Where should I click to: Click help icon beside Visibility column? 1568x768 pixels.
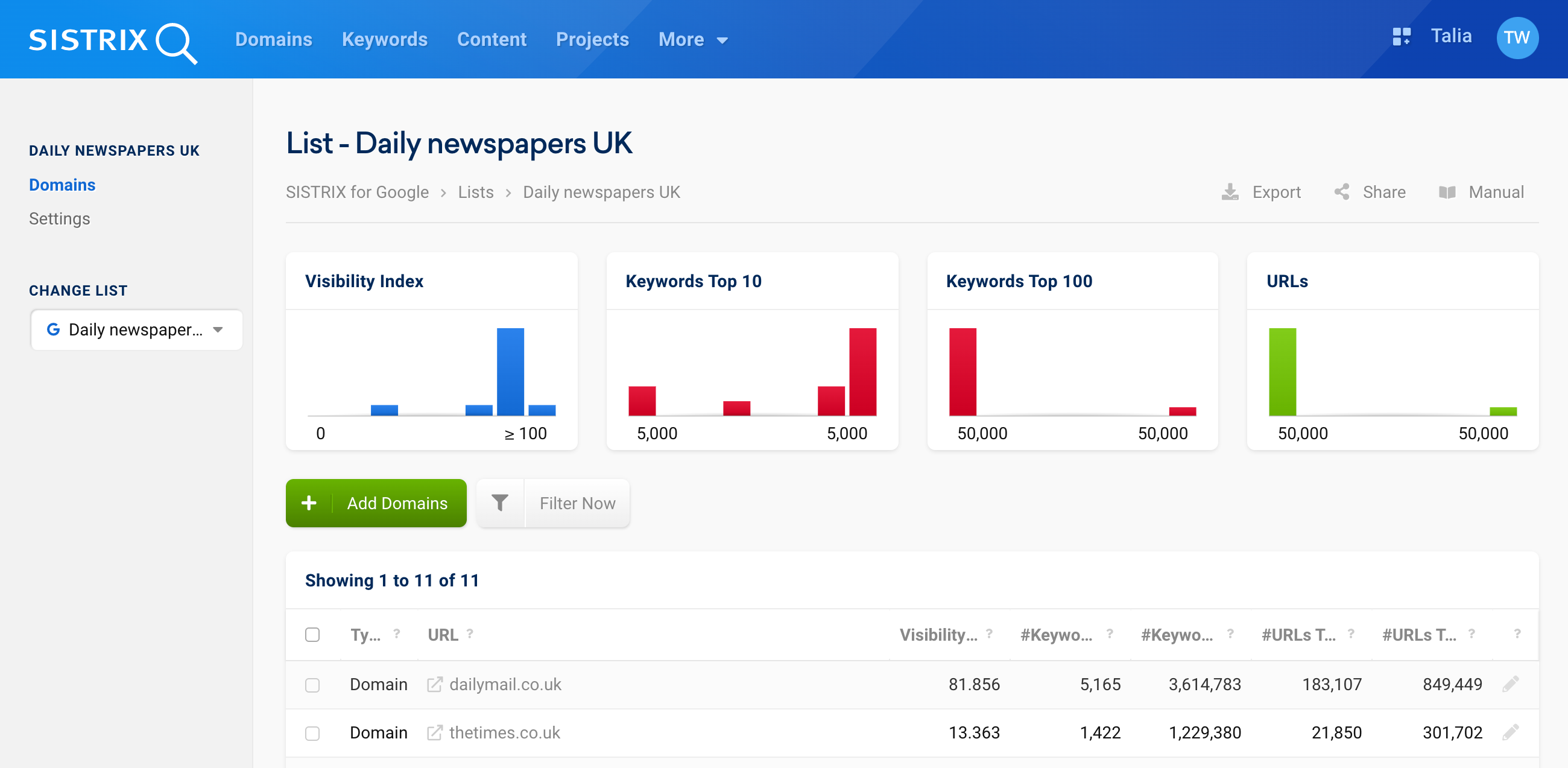tap(989, 633)
